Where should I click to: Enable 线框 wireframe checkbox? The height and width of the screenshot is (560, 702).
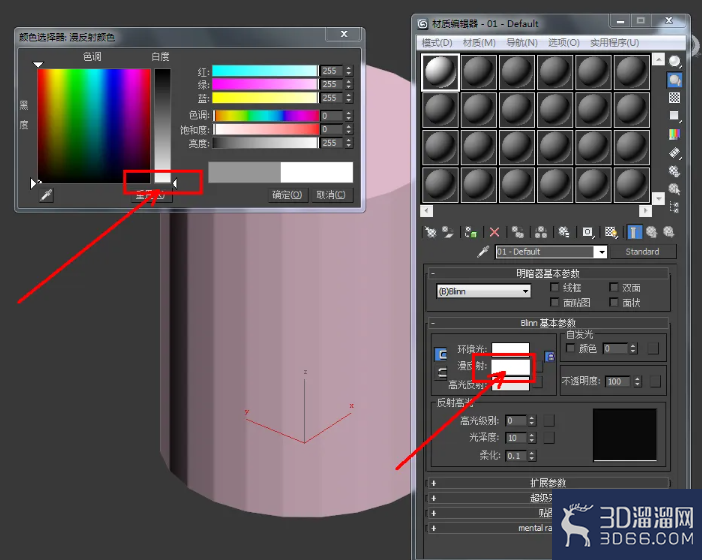(554, 287)
